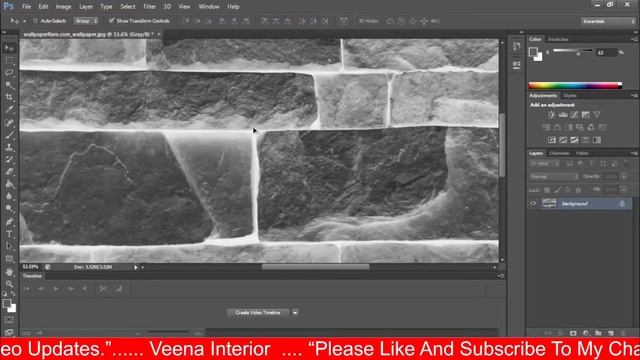
Task: Split clip with timeline scissors icon
Action: [x=103, y=289]
